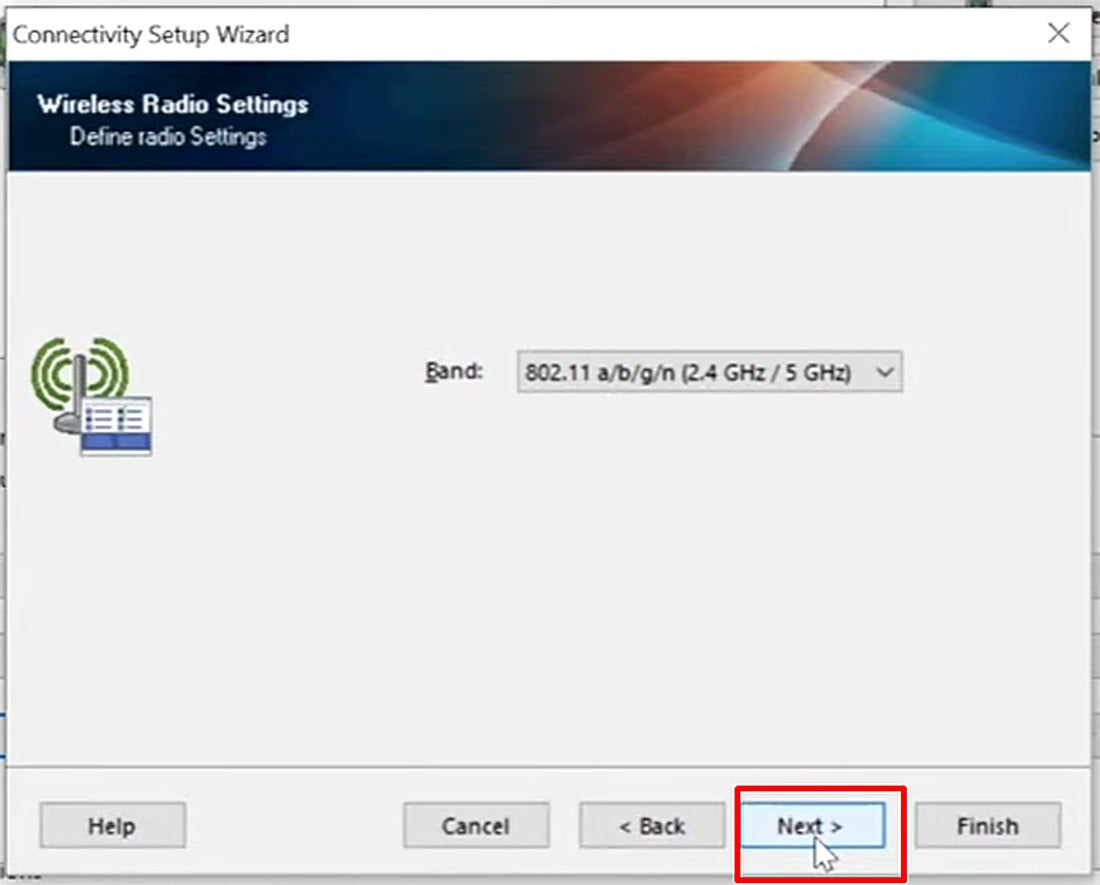Open the Band dropdown list
Screen dimensions: 1100x885
[709, 372]
